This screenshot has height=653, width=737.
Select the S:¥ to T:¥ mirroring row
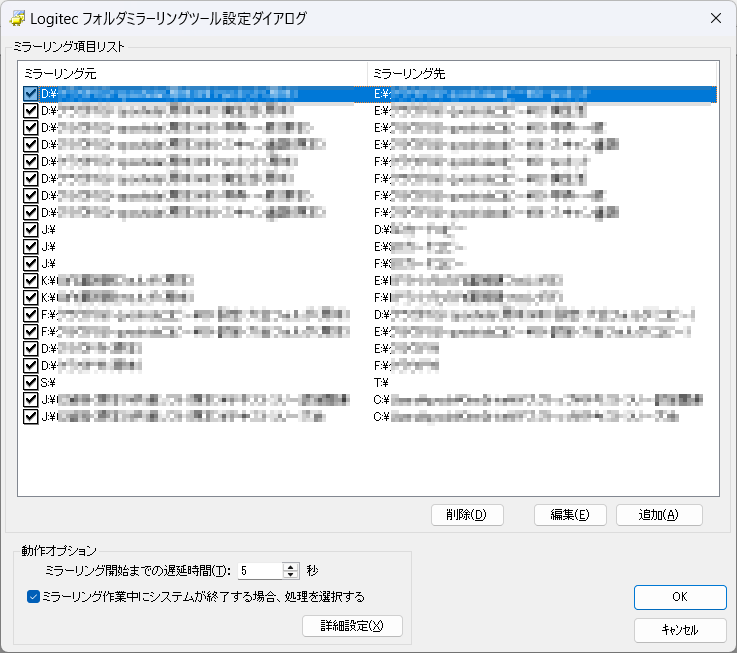point(200,382)
